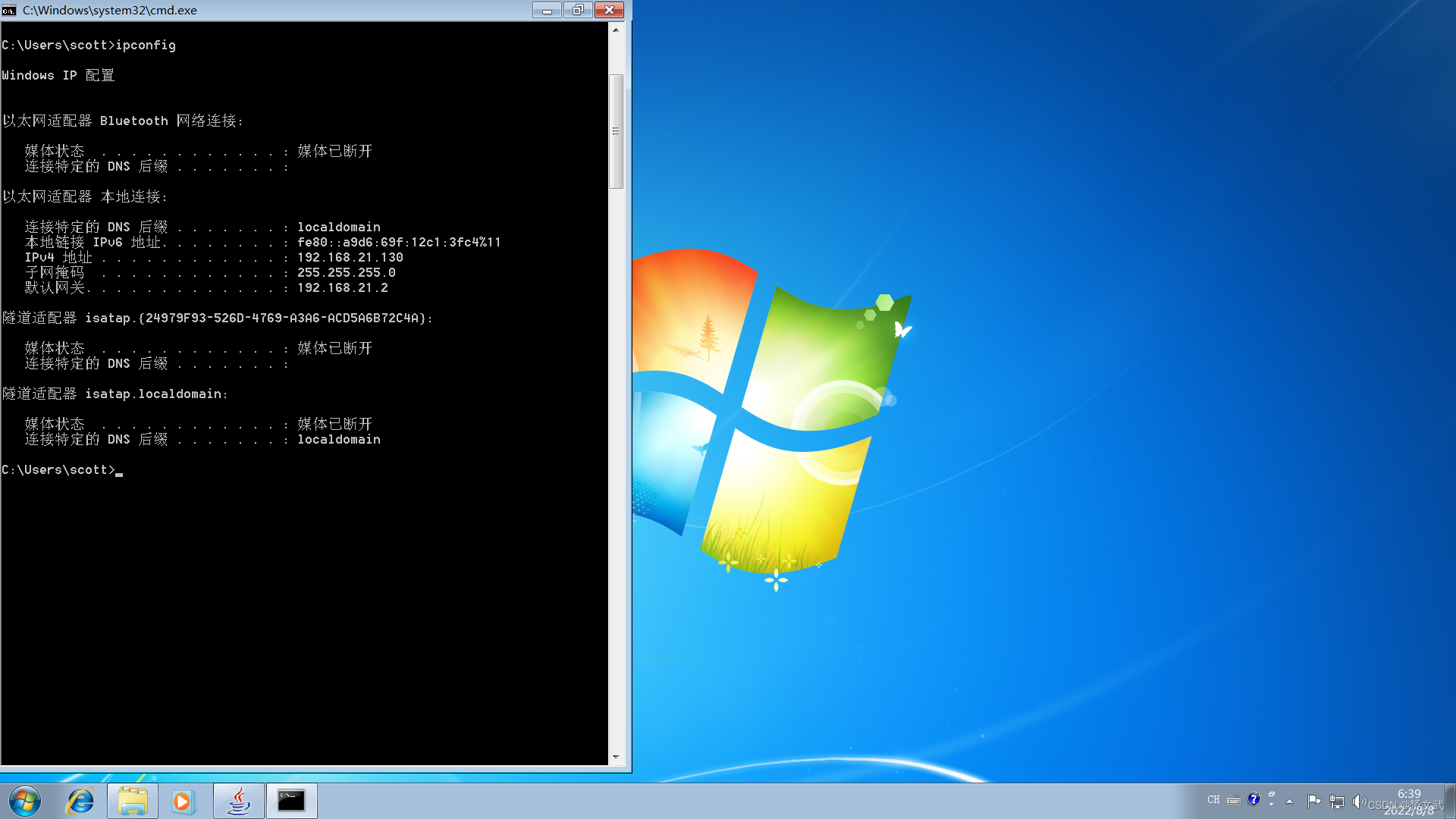Click the Bluetooth 网络连接 adapter line
This screenshot has height=819, width=1456.
coord(123,121)
